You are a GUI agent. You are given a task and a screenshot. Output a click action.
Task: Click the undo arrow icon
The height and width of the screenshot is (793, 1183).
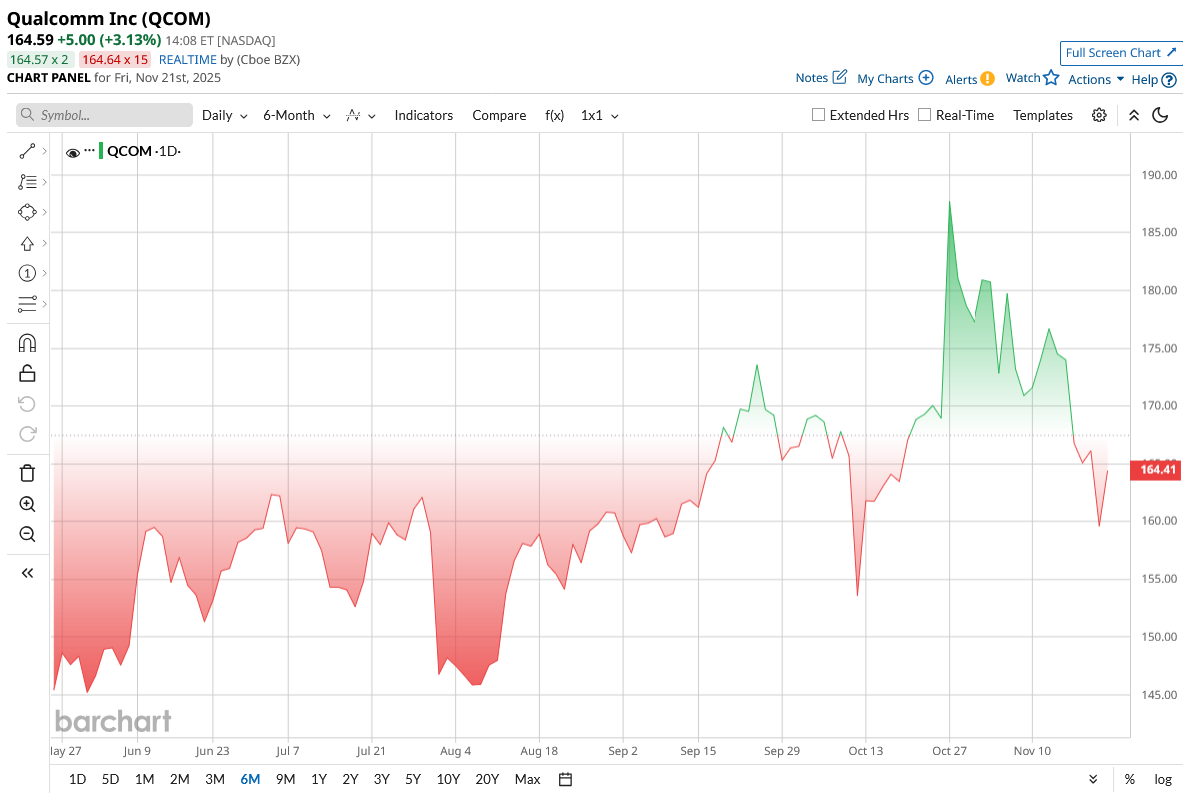[27, 404]
